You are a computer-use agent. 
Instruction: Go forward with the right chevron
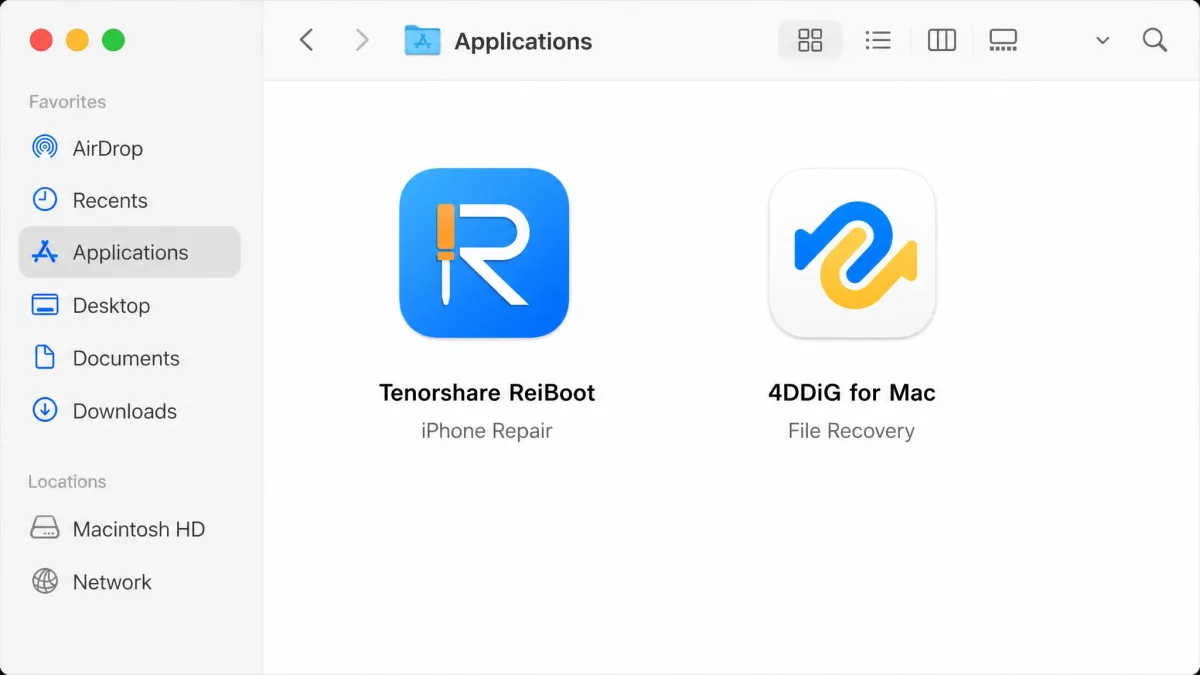coord(362,40)
